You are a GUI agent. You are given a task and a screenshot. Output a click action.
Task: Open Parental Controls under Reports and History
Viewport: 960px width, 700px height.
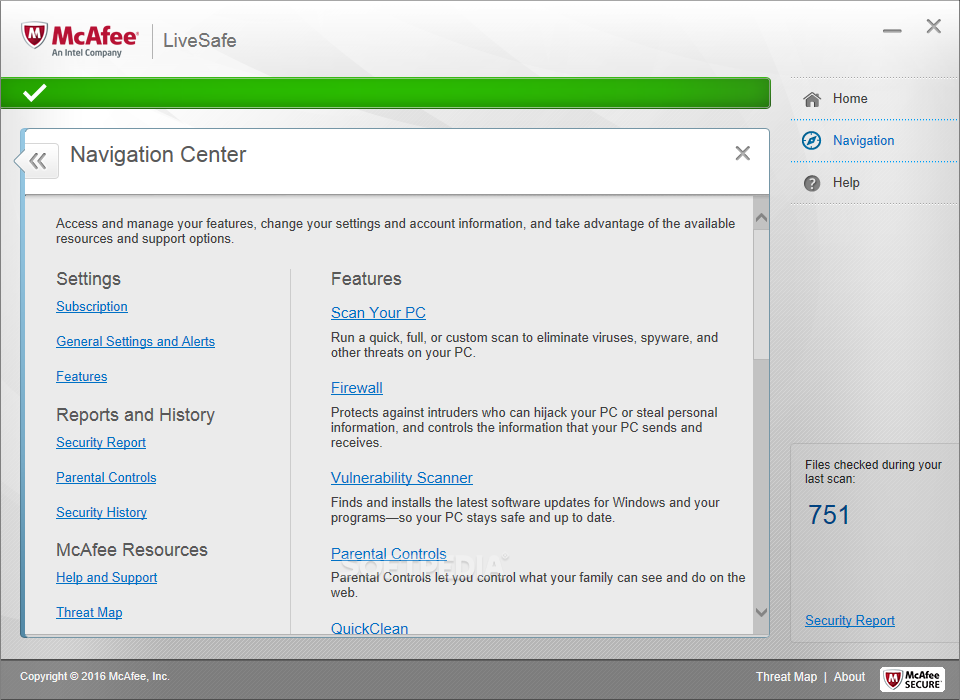tap(106, 477)
